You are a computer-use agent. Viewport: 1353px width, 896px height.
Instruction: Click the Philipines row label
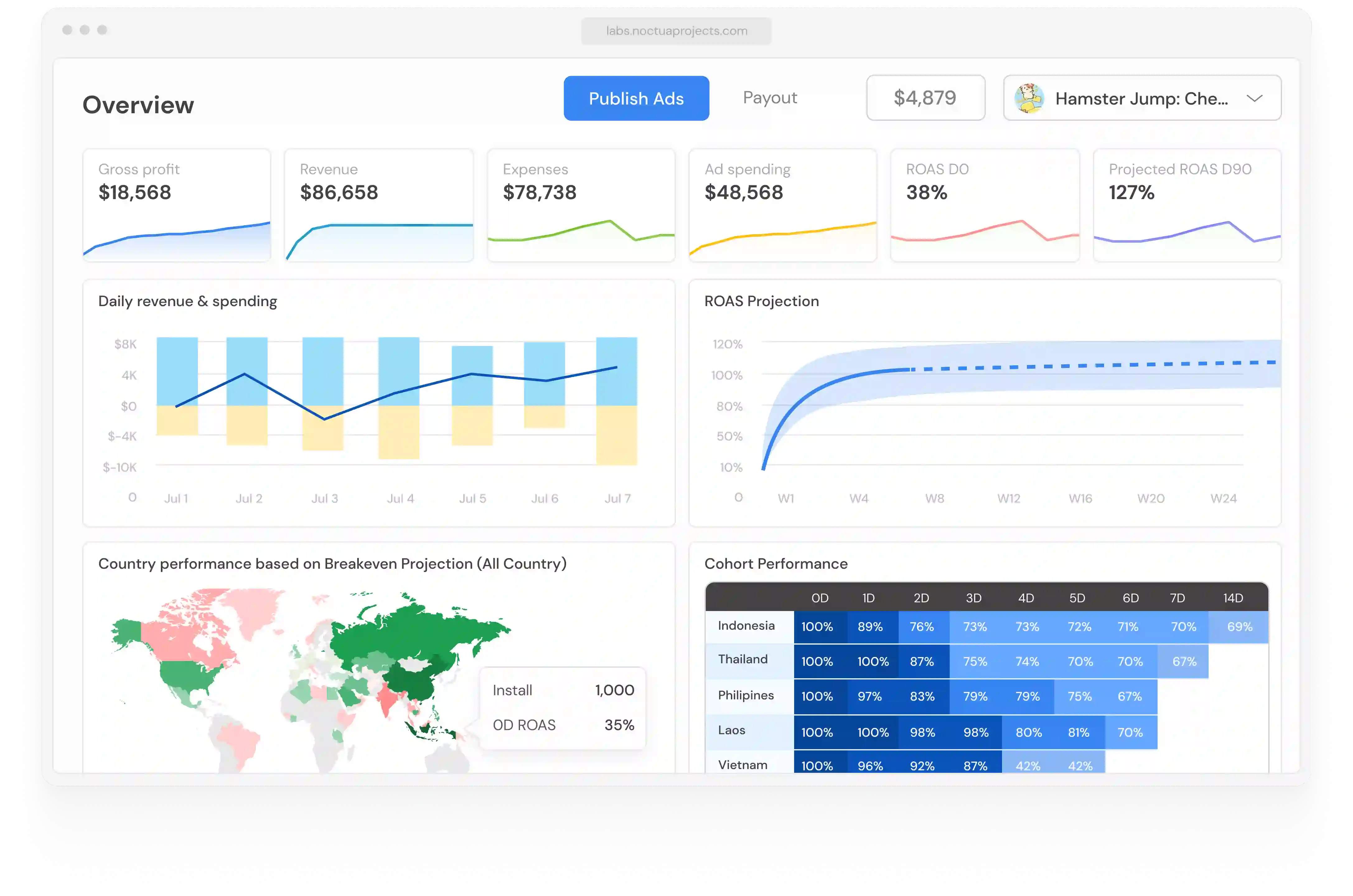(x=745, y=695)
